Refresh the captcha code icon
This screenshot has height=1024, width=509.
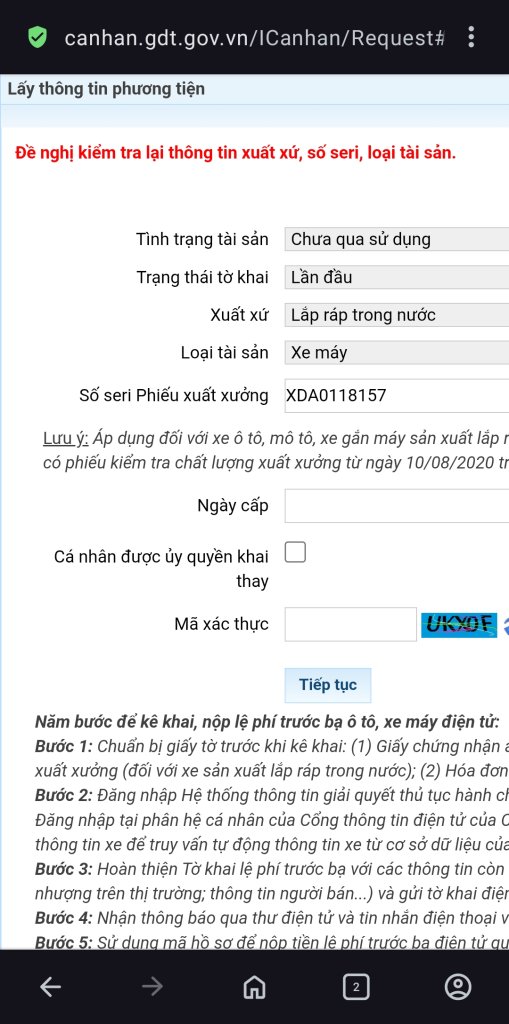(505, 625)
